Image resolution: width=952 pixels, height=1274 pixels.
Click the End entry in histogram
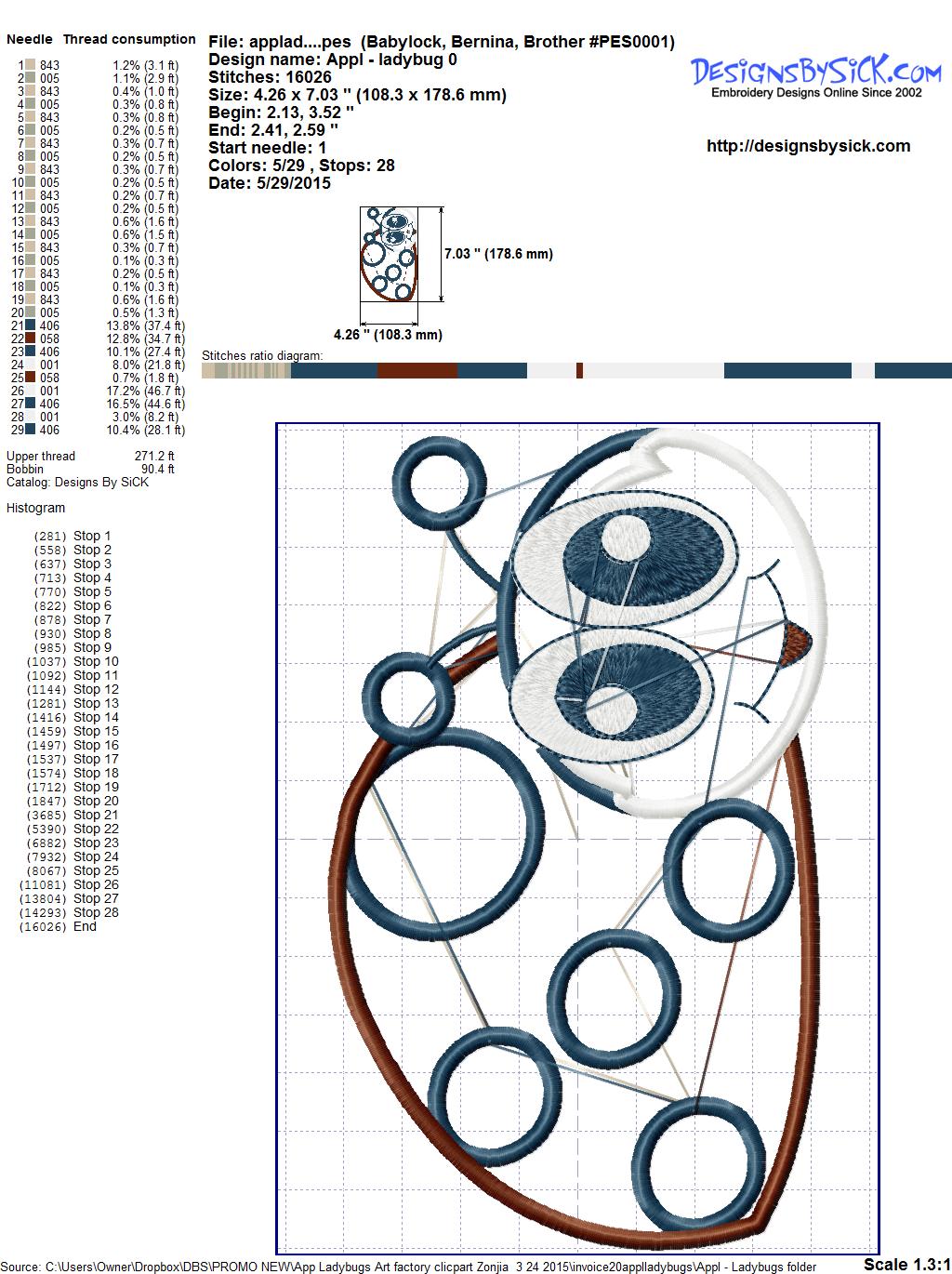tap(85, 926)
